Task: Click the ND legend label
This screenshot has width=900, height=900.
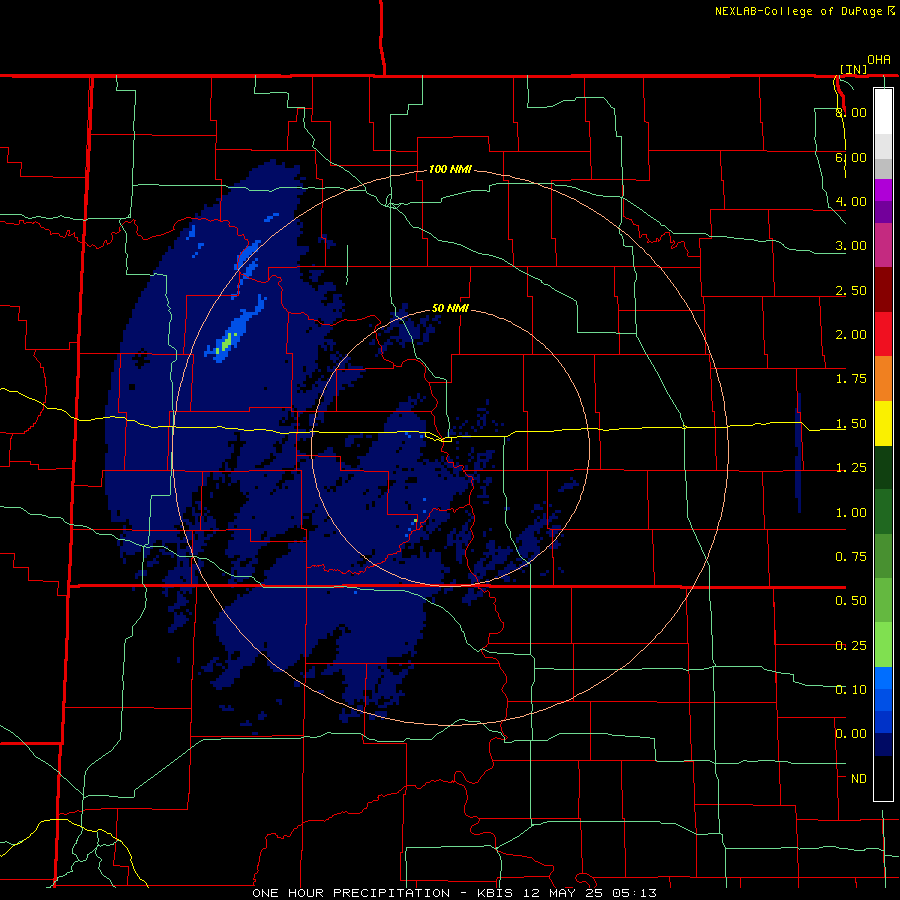Action: (859, 779)
